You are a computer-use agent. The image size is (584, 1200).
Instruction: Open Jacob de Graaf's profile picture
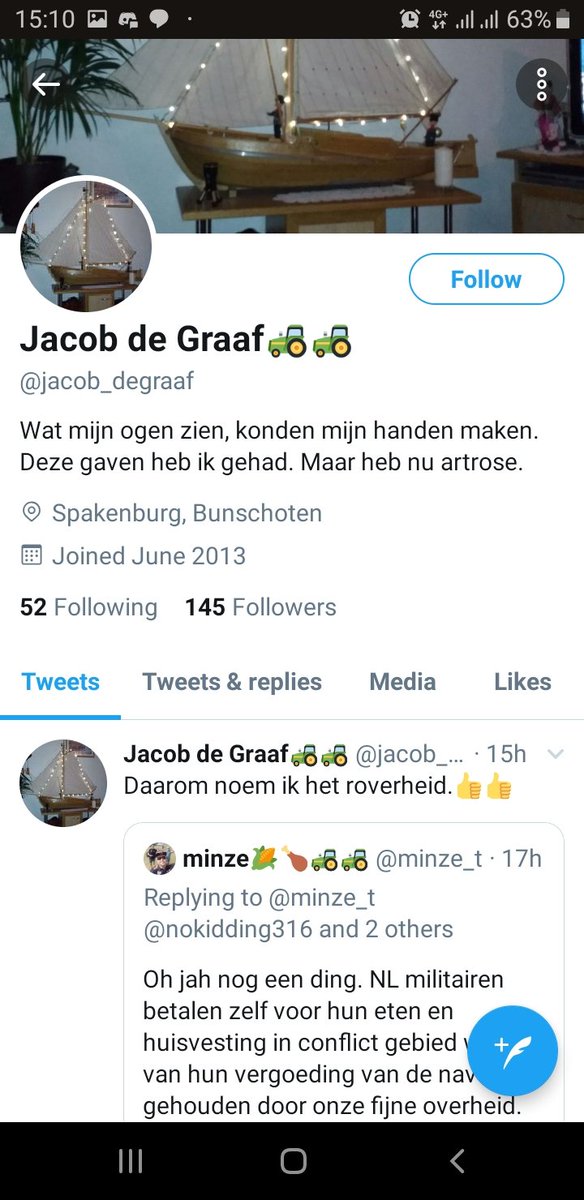[86, 246]
